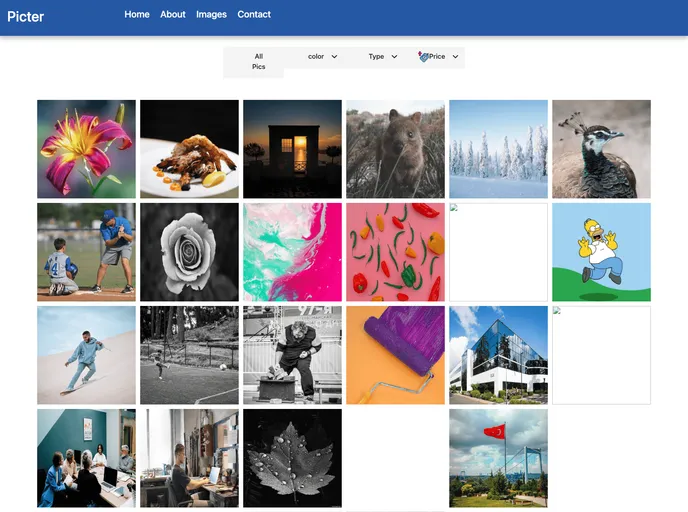Select the leaf with water droplets photo

click(292, 458)
